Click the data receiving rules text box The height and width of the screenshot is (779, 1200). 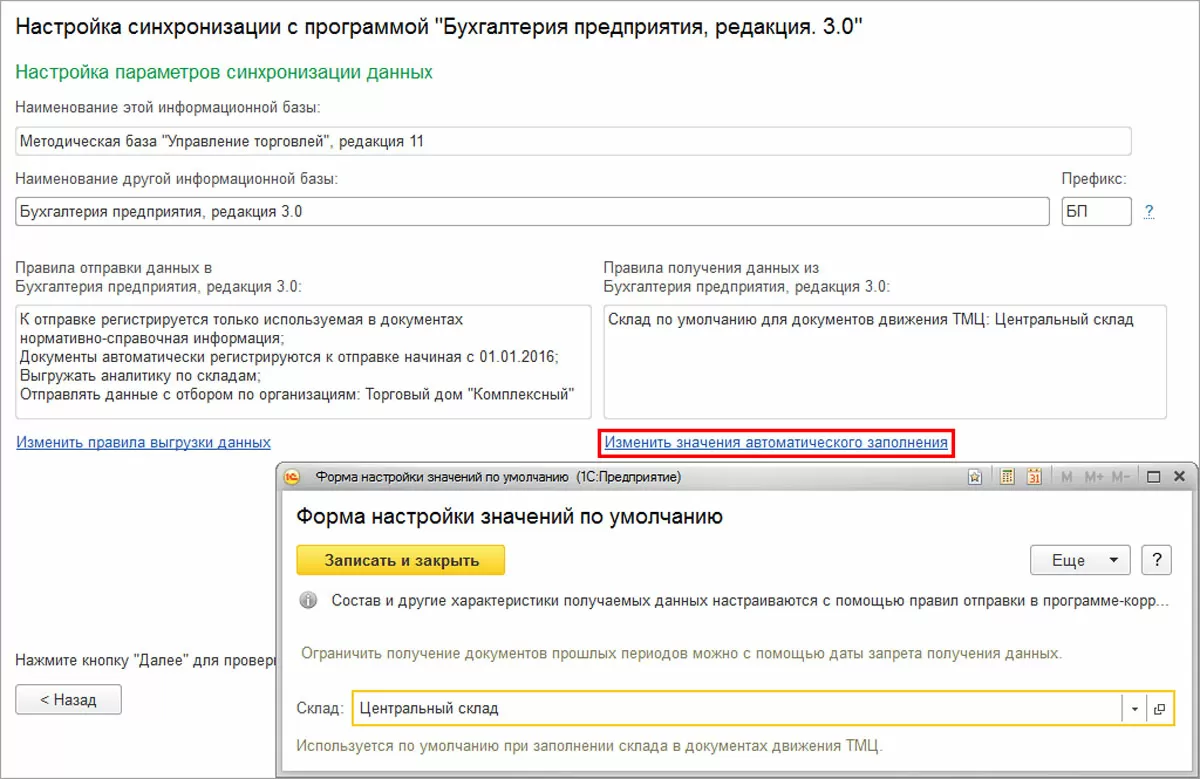(885, 362)
